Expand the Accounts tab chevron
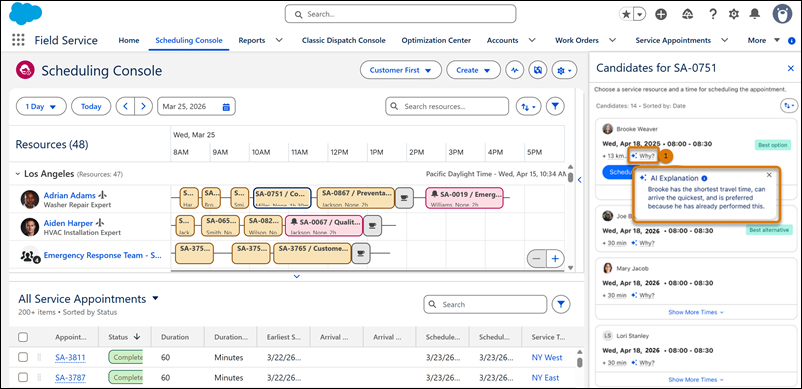Viewport: 802px width, 389px height. coord(532,40)
